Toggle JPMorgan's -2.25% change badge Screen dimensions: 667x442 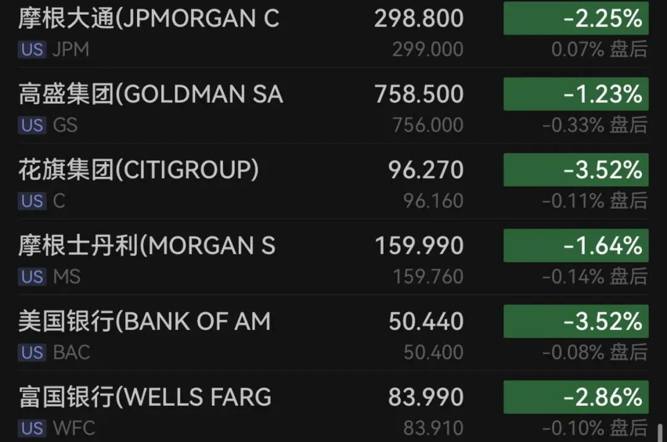[575, 19]
